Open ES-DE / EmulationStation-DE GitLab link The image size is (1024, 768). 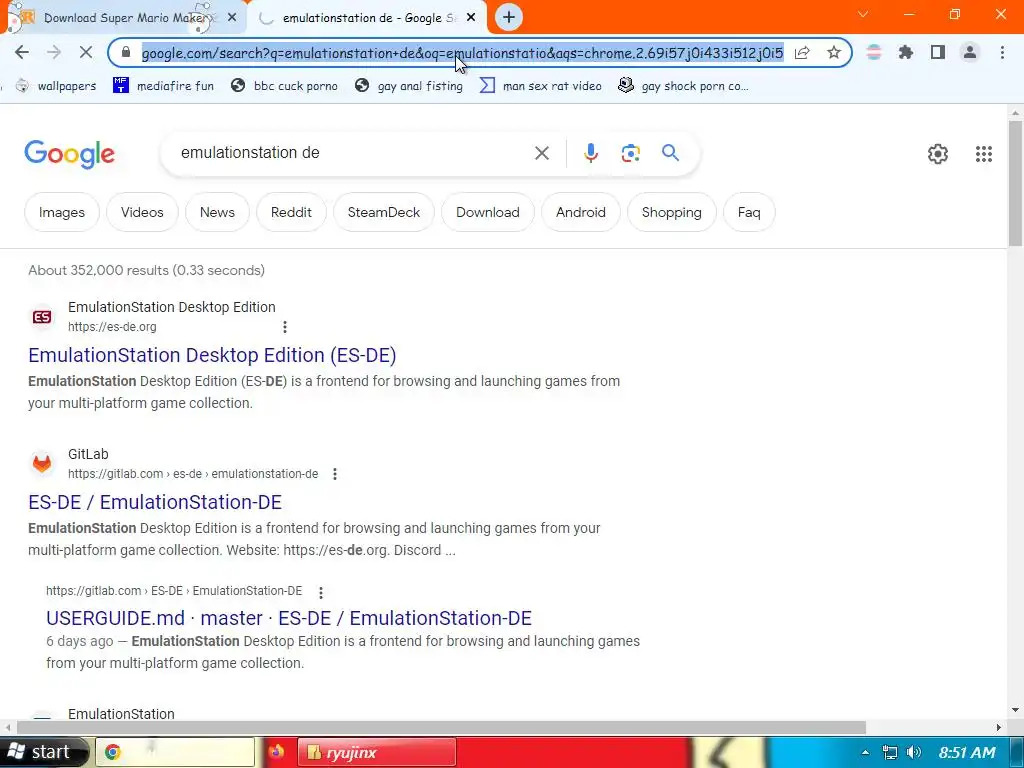pos(155,502)
